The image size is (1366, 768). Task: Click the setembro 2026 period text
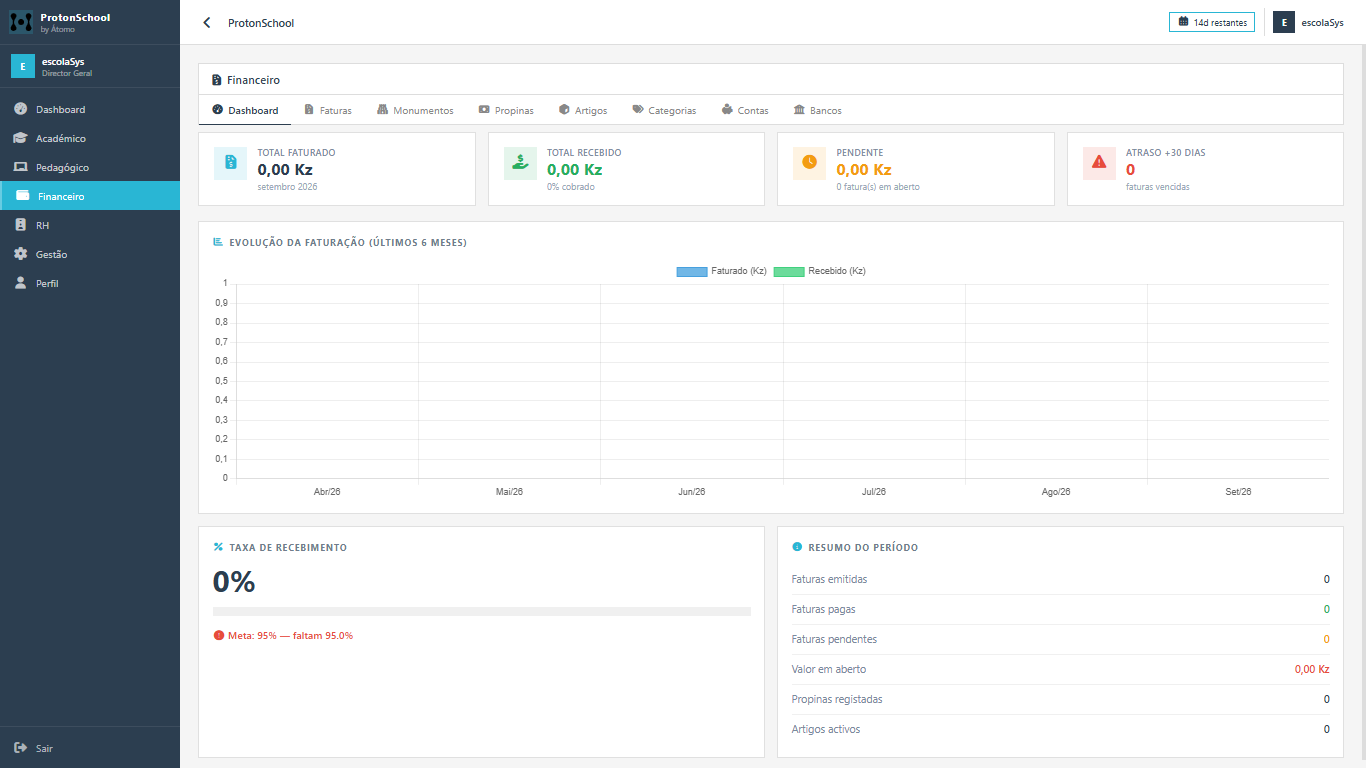pos(287,187)
